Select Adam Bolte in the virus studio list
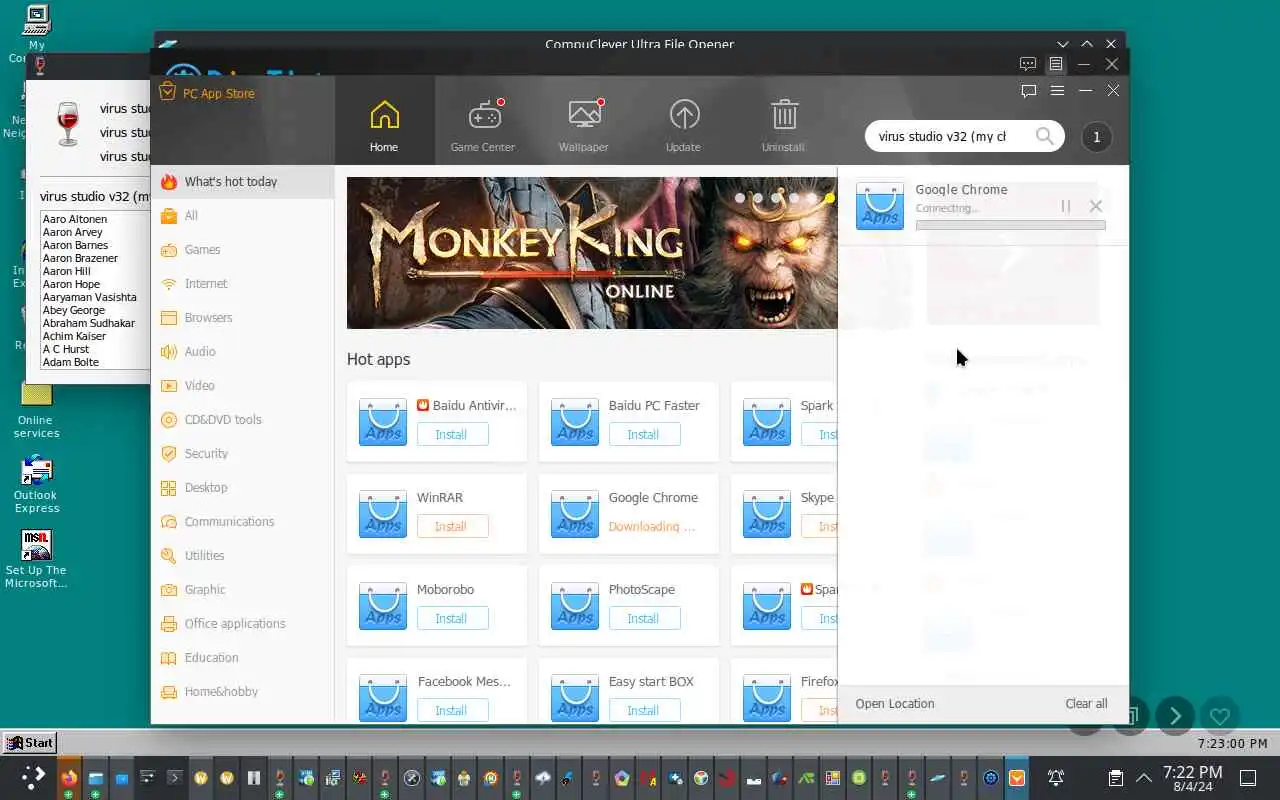 pyautogui.click(x=71, y=362)
